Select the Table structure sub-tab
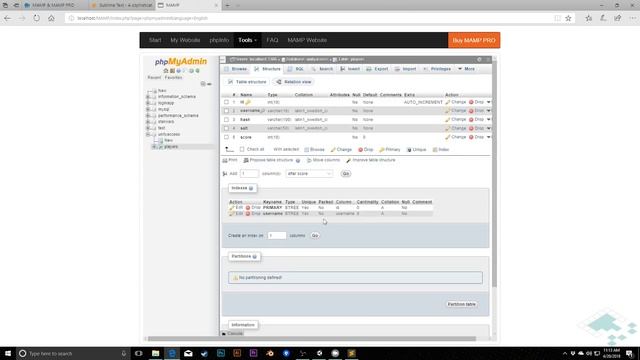 (247, 82)
